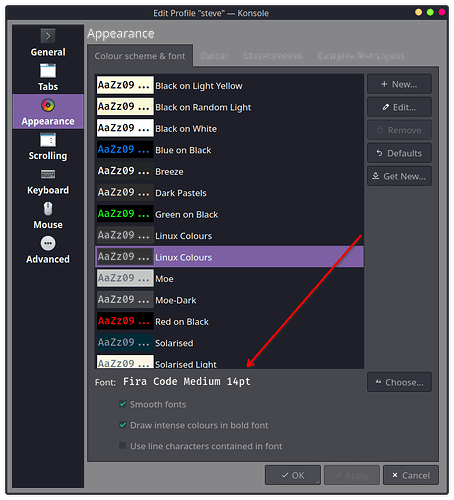The width and height of the screenshot is (454, 500).
Task: Switch to the Colour scheme & font tab
Action: click(140, 56)
